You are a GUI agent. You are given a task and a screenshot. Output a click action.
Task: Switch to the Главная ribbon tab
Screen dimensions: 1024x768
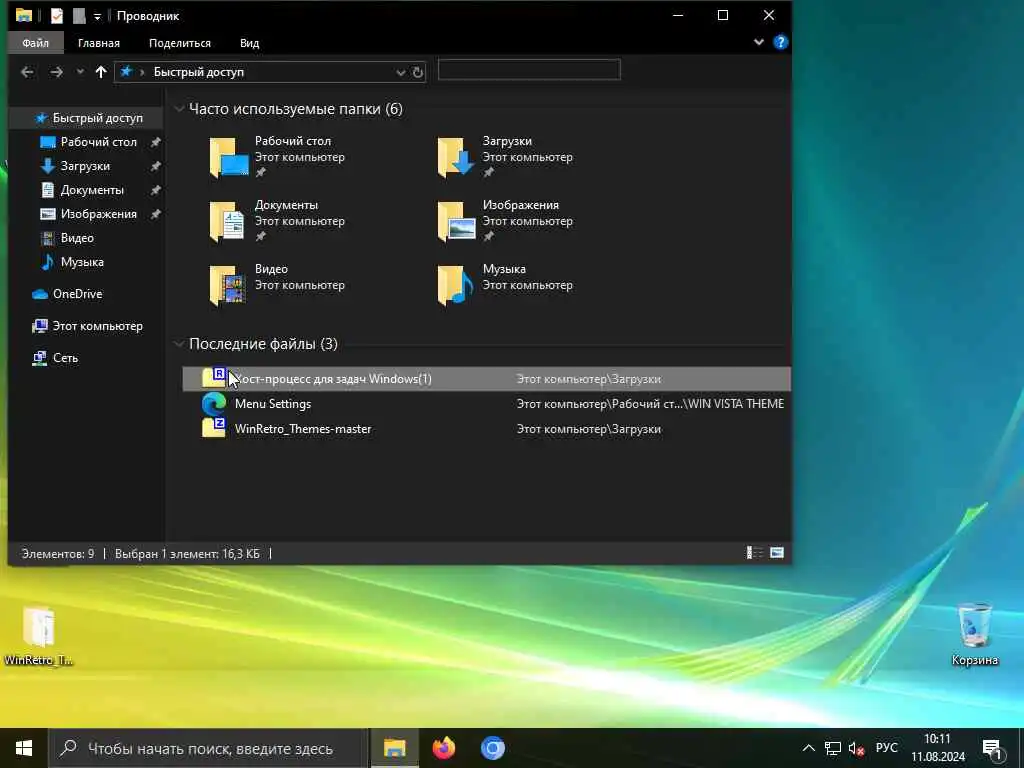coord(99,43)
